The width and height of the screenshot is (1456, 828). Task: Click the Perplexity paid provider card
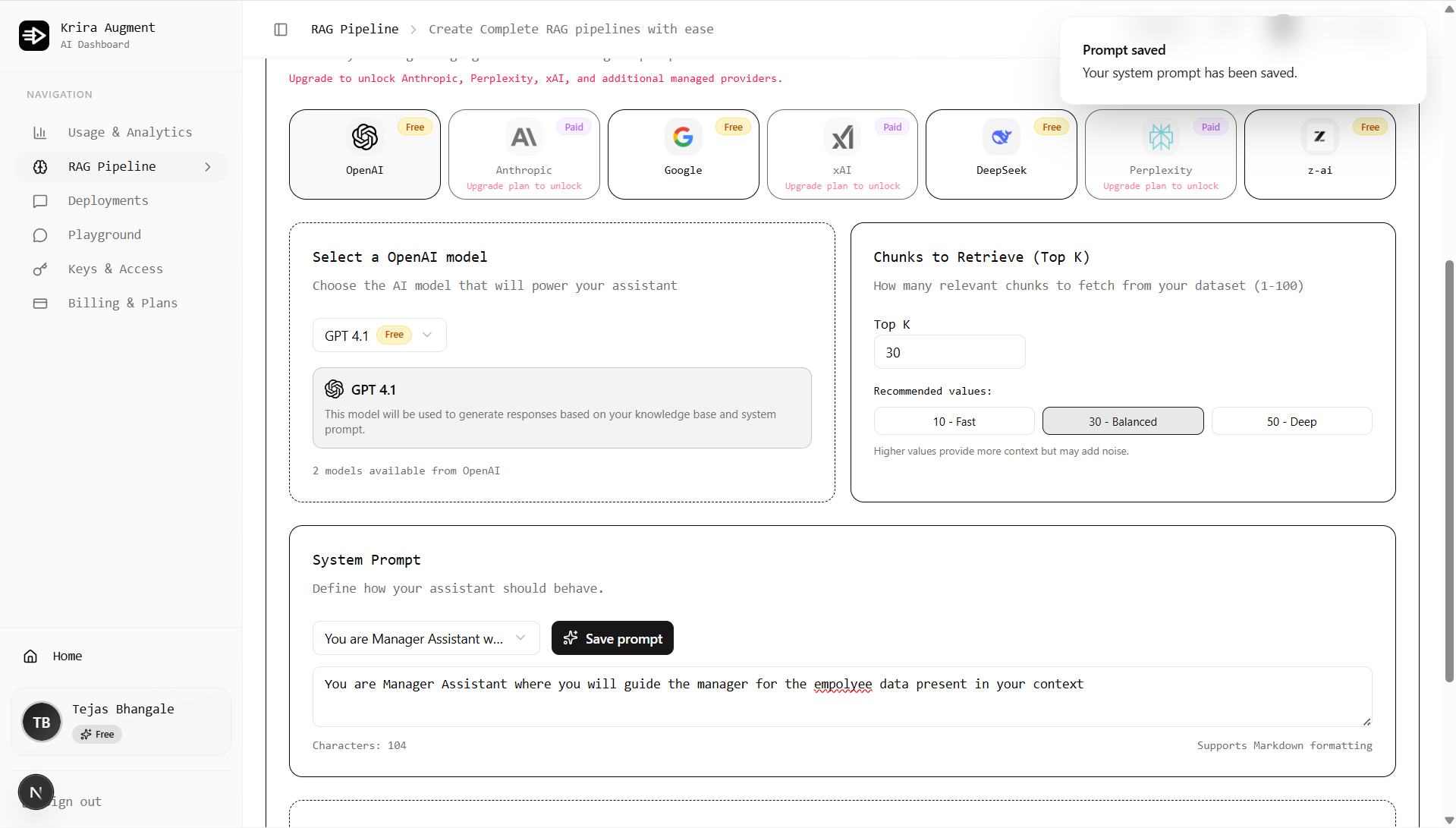[x=1161, y=155]
